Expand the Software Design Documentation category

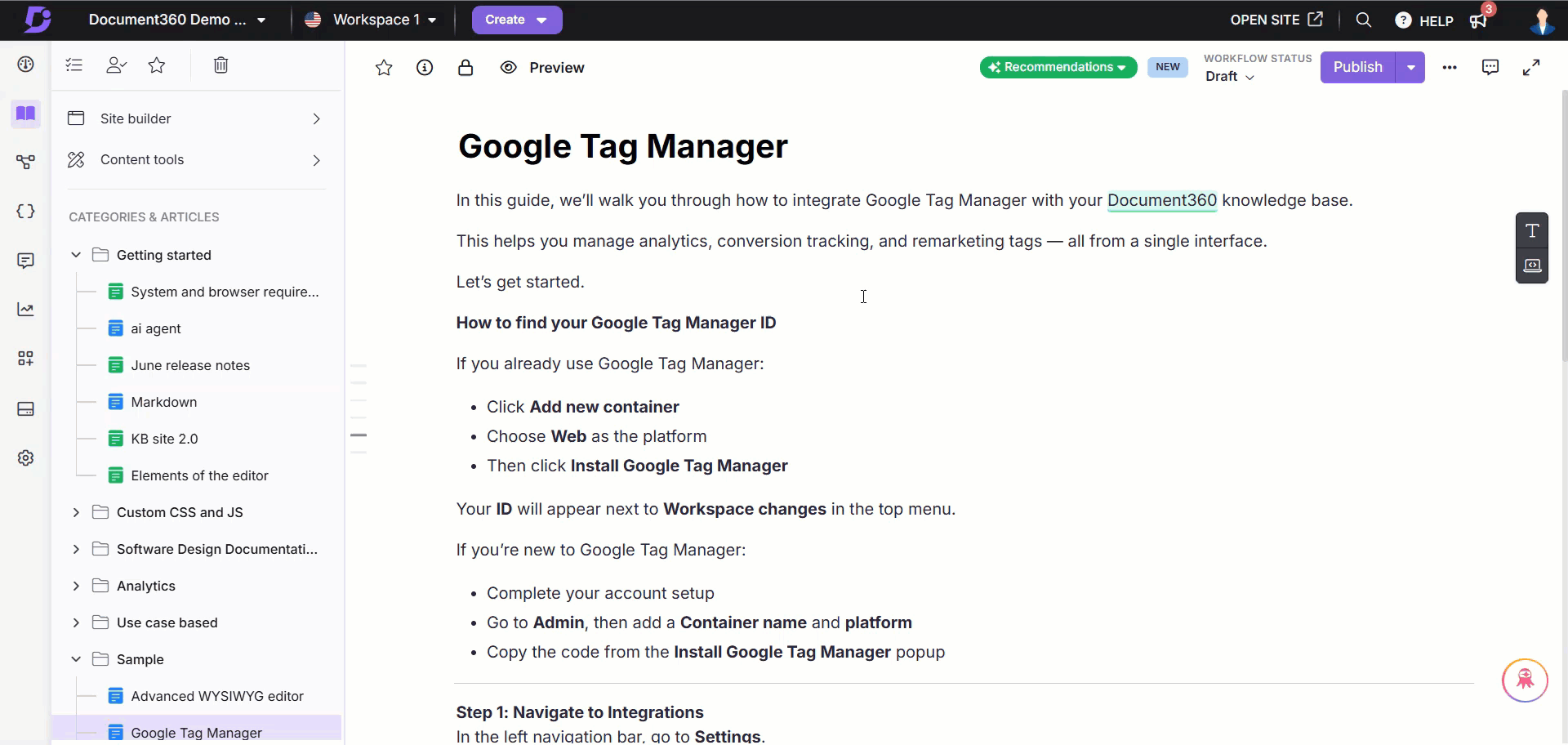coord(76,549)
